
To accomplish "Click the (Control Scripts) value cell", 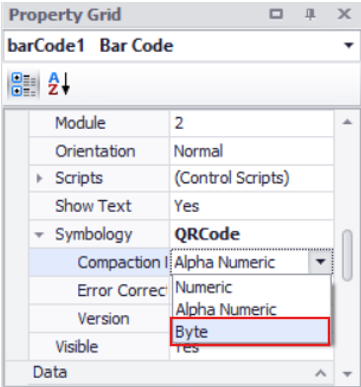I will tap(252, 178).
